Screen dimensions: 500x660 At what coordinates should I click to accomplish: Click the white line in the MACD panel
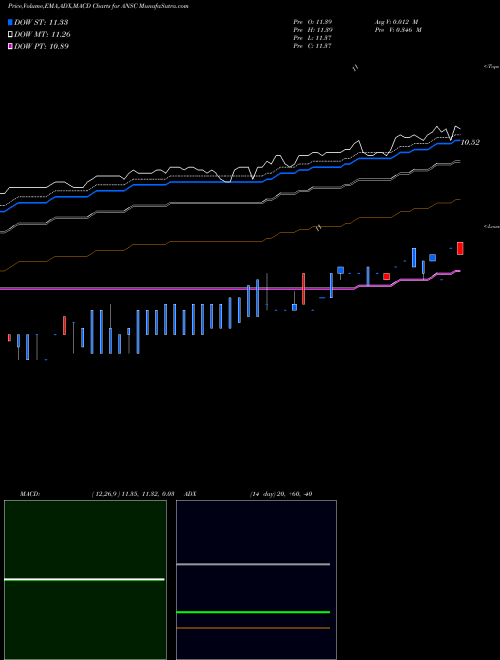click(84, 580)
